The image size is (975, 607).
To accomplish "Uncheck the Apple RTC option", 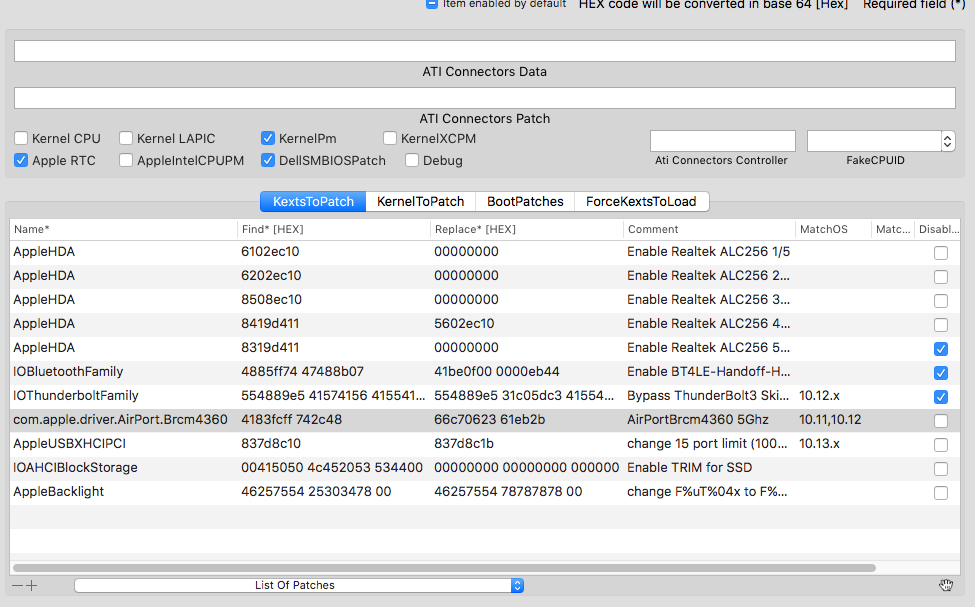I will (21, 160).
